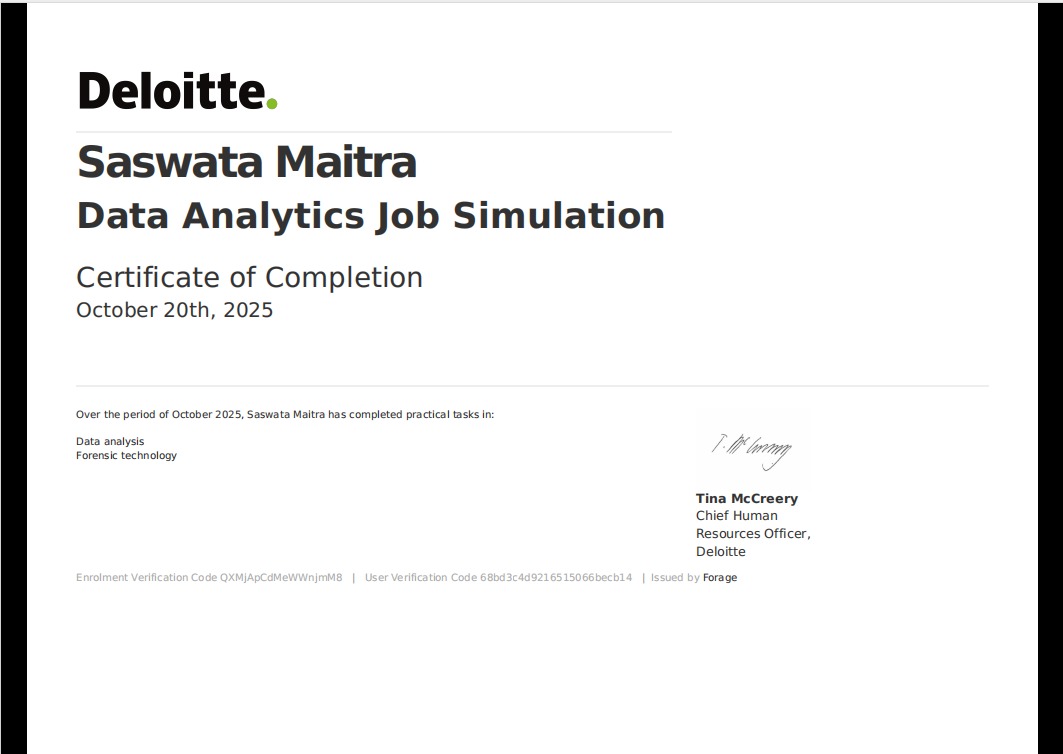Click the Forensic technology task listing
Viewport: 1063px width, 754px height.
click(x=126, y=455)
